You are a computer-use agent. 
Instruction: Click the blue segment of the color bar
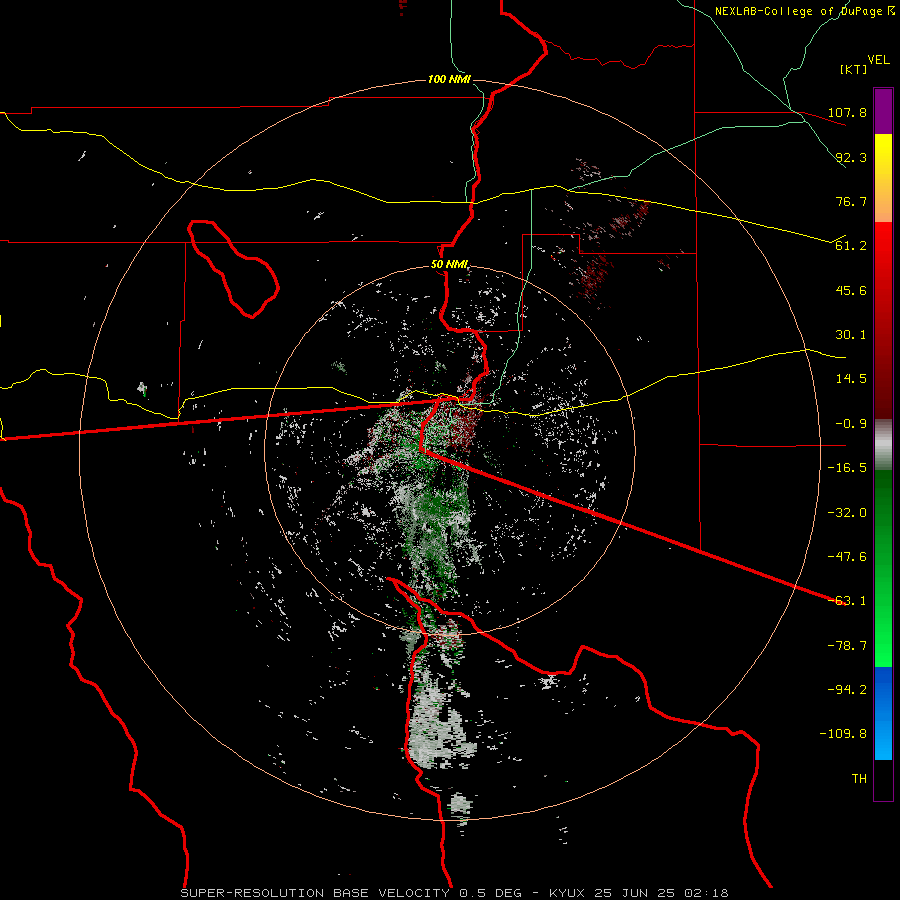pyautogui.click(x=883, y=713)
